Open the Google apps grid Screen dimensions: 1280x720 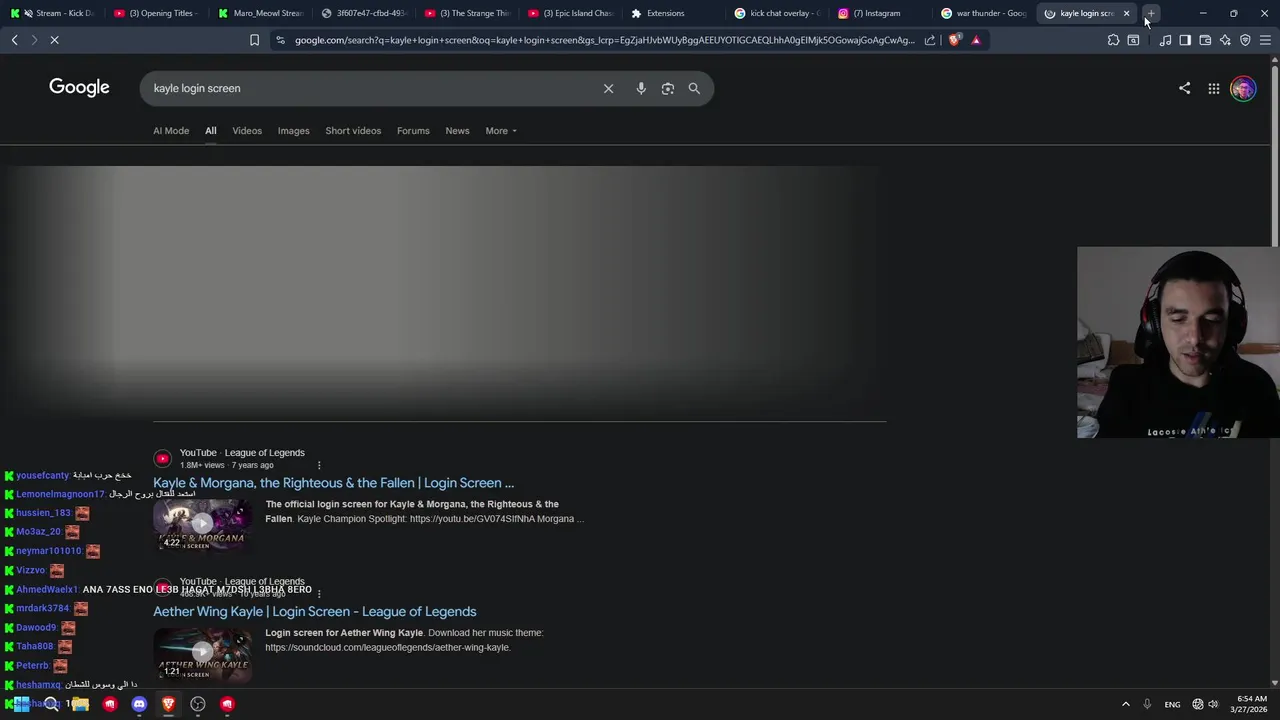click(x=1213, y=88)
